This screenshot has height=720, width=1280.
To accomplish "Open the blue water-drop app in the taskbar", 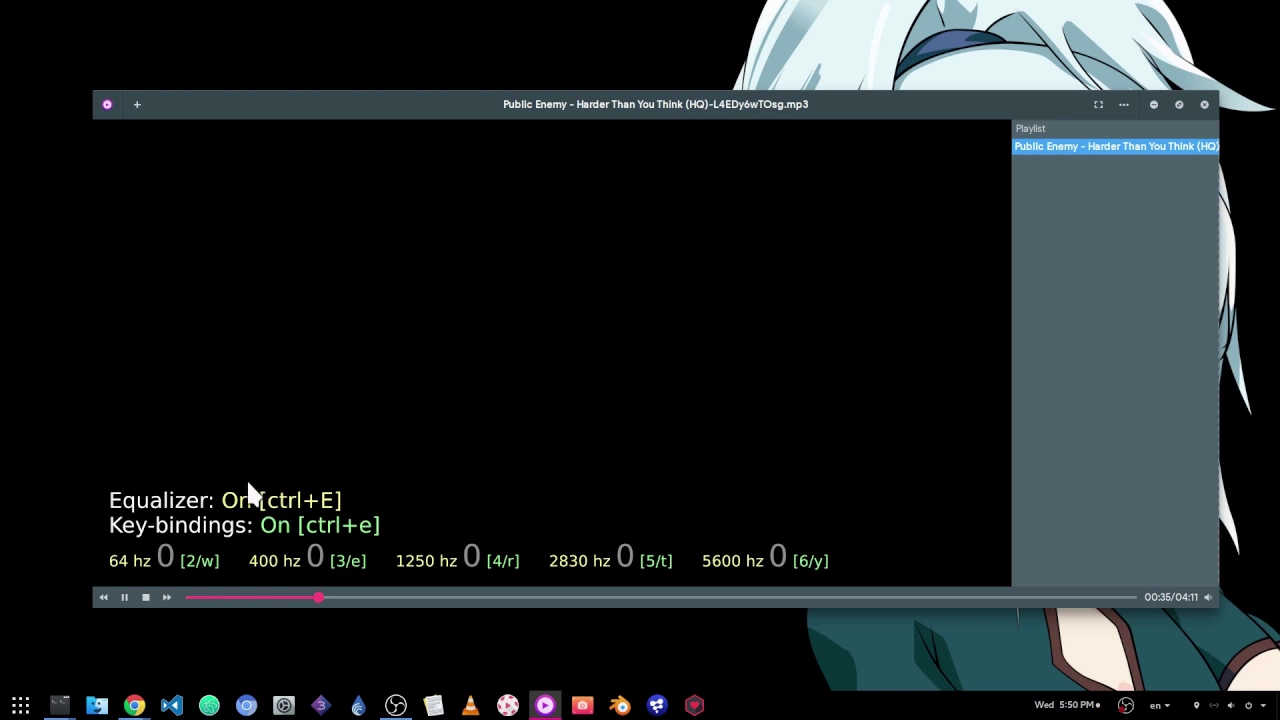I will tap(358, 705).
